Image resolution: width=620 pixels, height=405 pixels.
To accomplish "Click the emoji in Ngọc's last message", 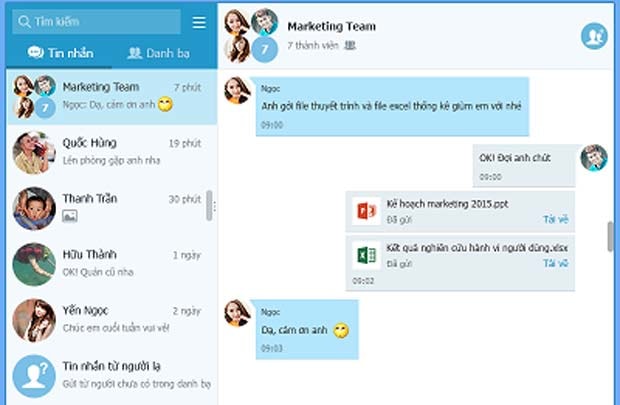I will pyautogui.click(x=341, y=331).
